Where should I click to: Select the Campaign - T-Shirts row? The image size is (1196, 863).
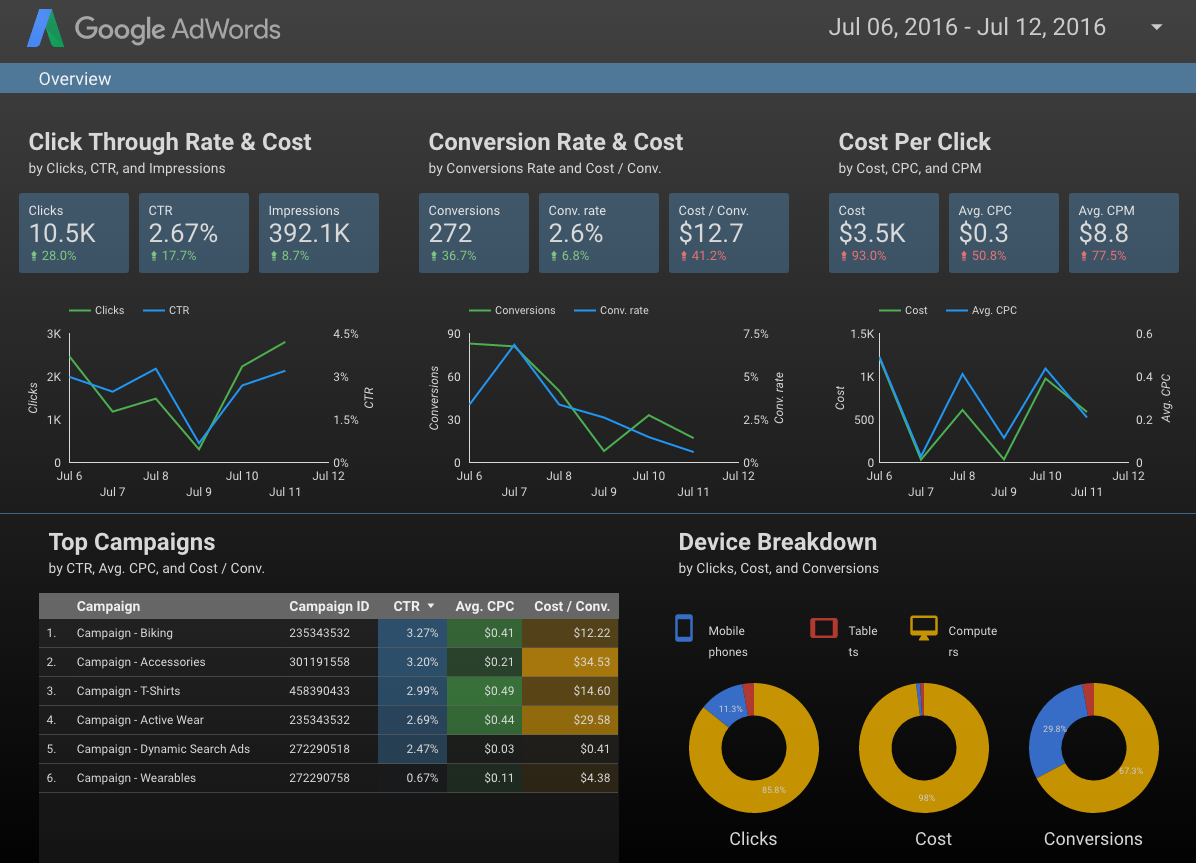point(329,691)
